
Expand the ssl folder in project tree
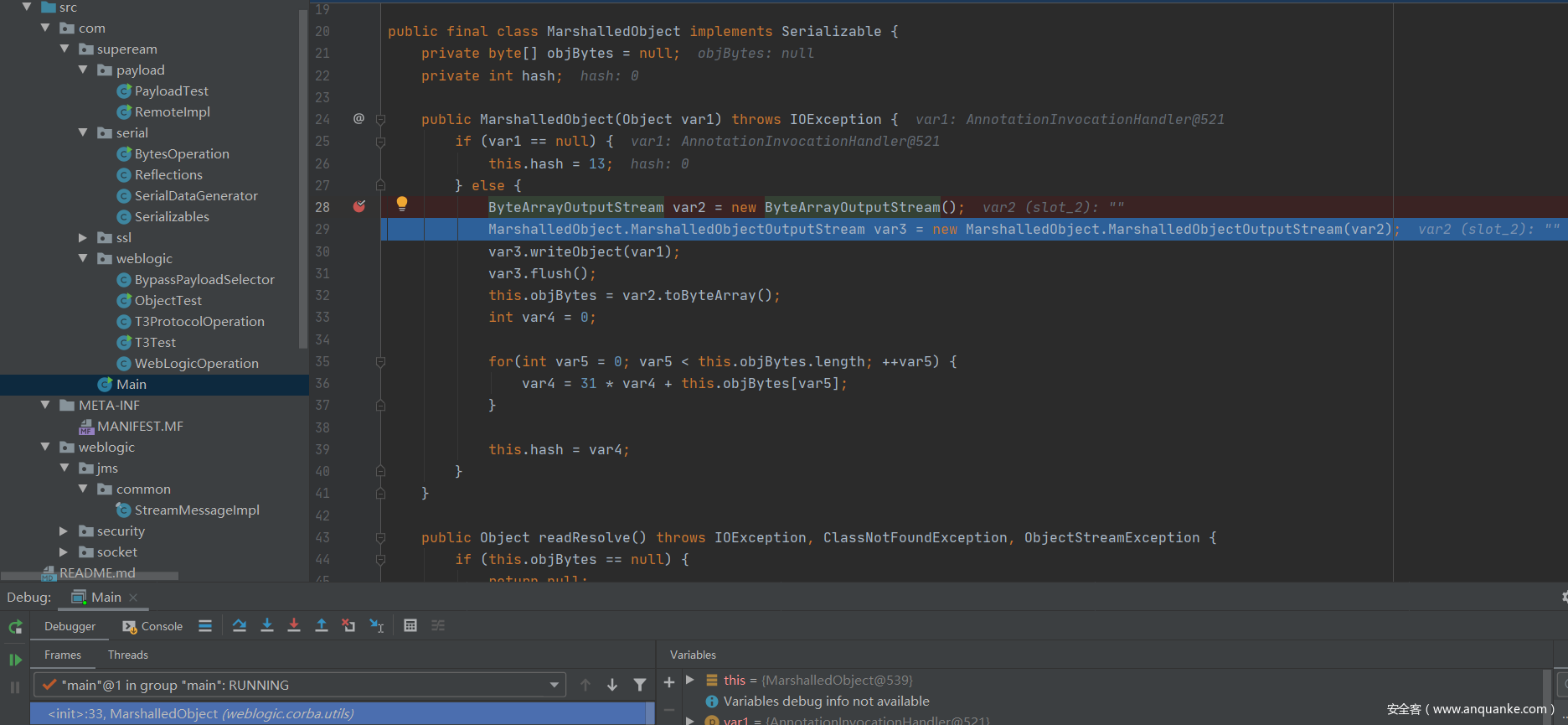coord(82,238)
